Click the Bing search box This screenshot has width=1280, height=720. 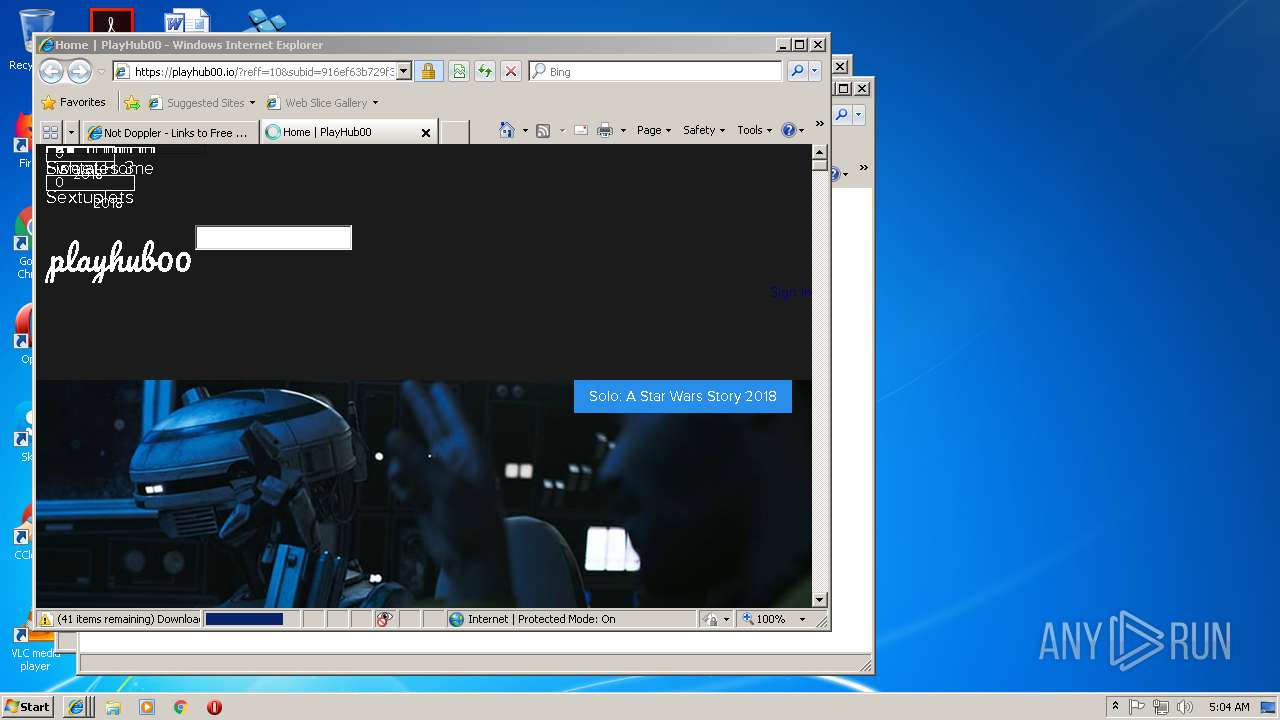(656, 72)
